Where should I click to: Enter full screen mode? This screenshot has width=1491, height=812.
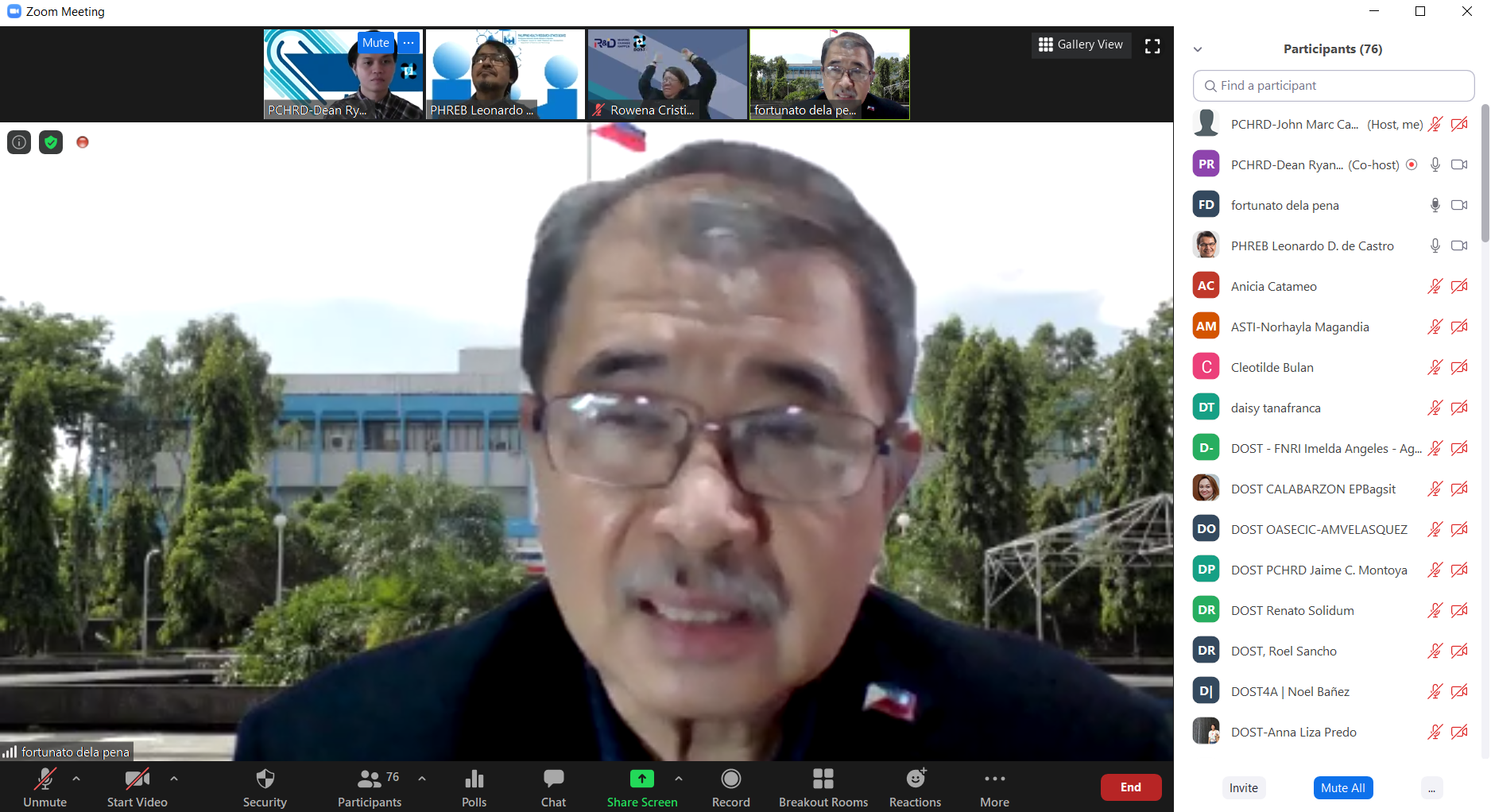pyautogui.click(x=1152, y=46)
